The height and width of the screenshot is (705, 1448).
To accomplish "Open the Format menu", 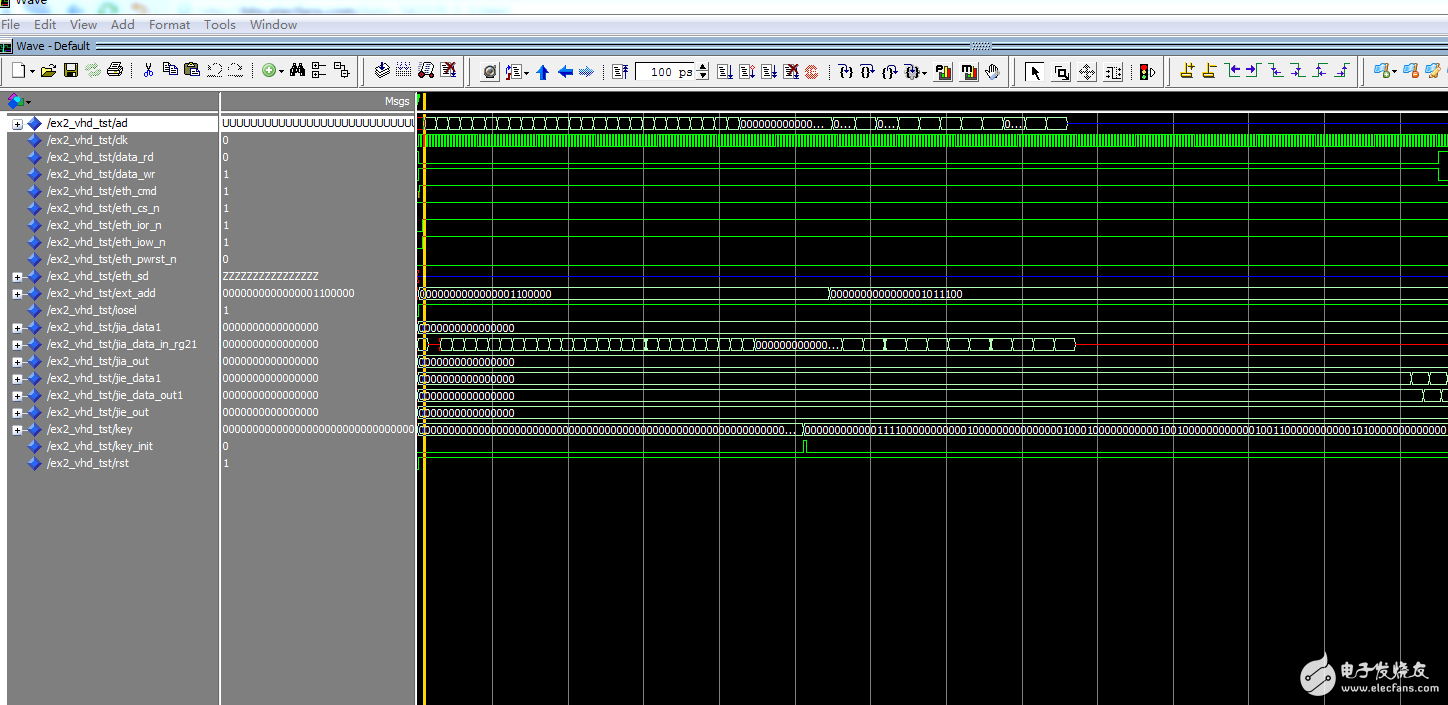I will click(169, 24).
